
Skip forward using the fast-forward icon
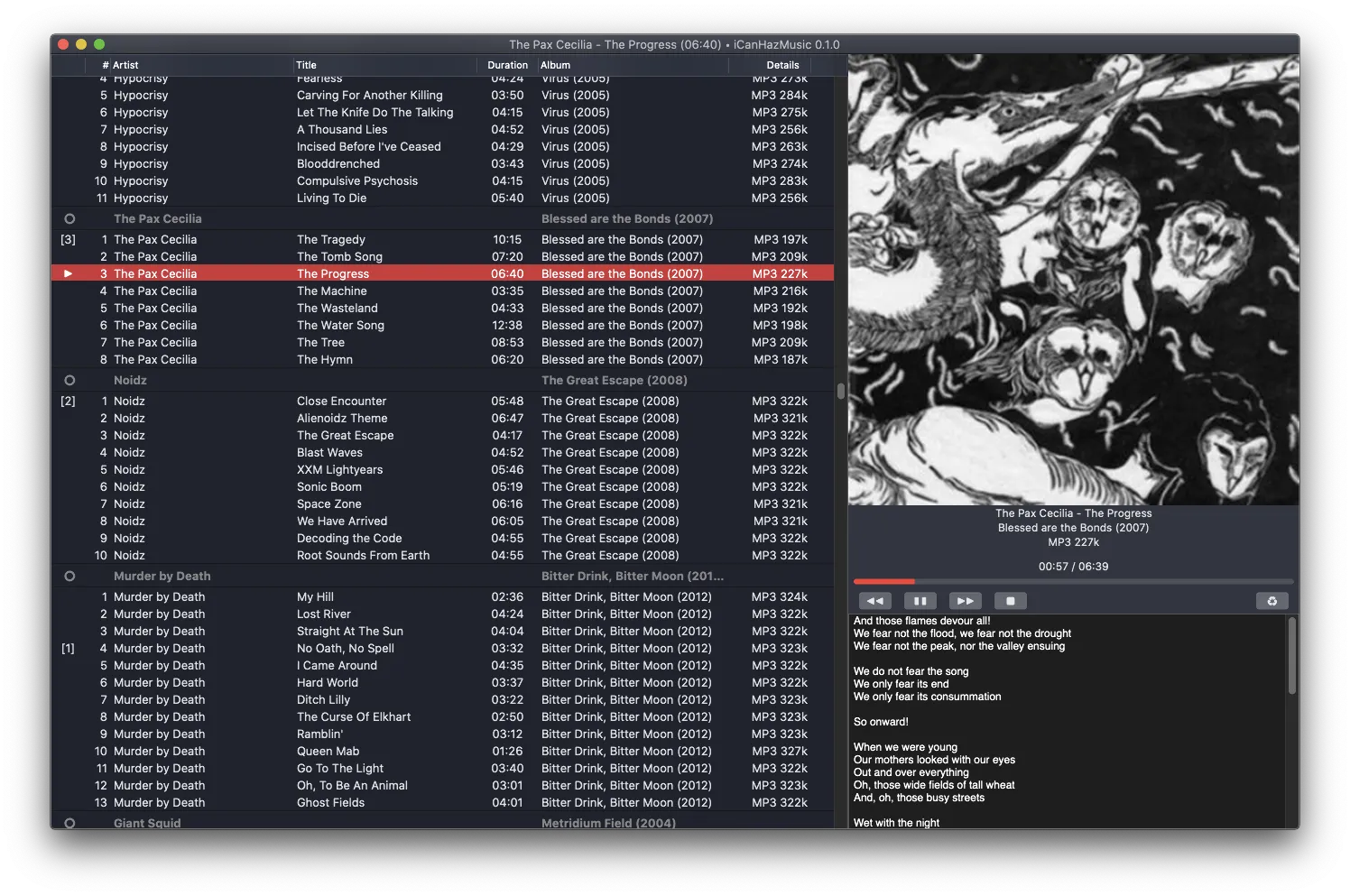[x=965, y=600]
